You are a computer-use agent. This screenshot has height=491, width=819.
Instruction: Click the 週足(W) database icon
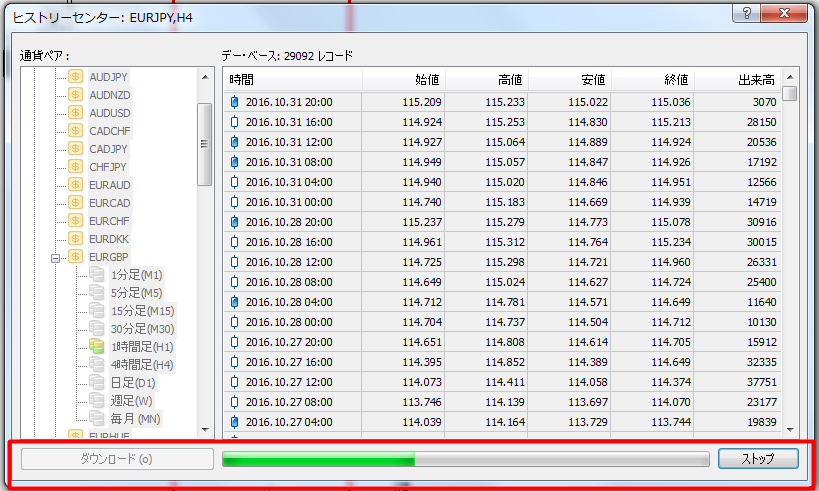[x=97, y=400]
